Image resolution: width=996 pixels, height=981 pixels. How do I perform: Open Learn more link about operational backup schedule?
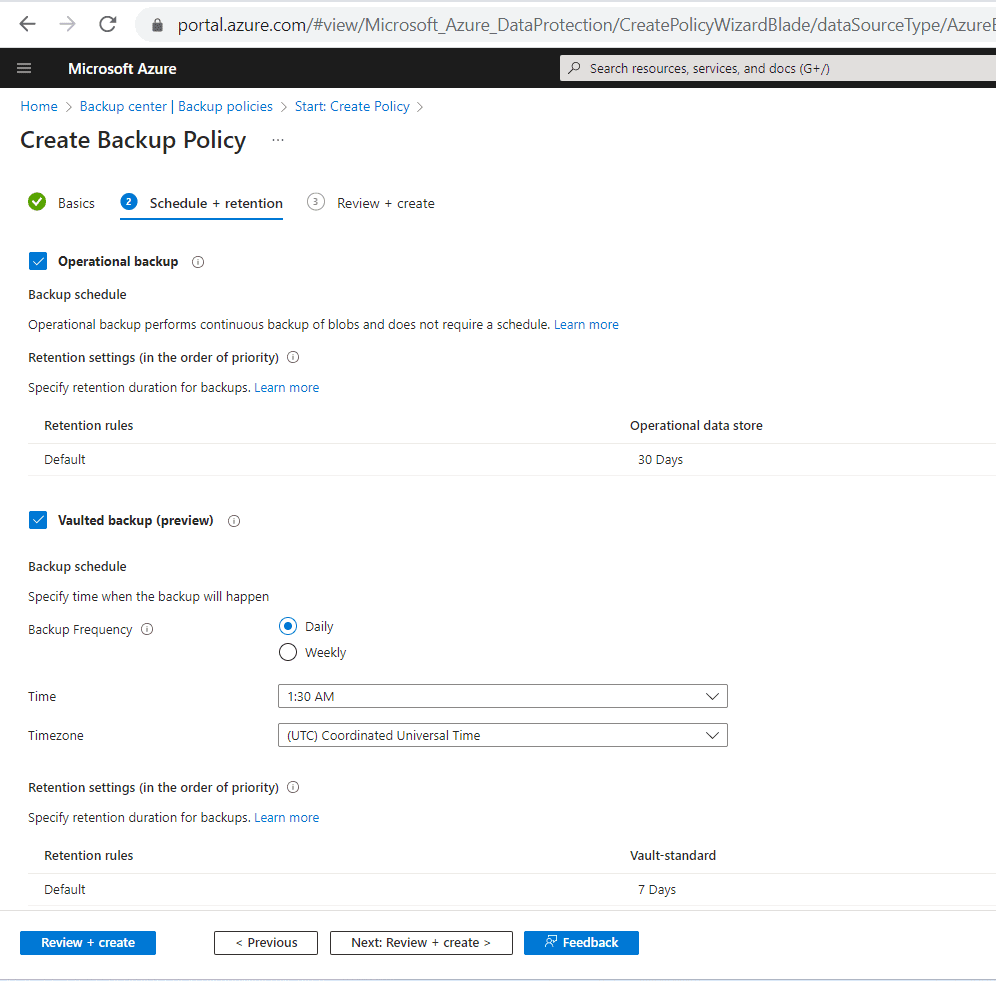(x=586, y=325)
